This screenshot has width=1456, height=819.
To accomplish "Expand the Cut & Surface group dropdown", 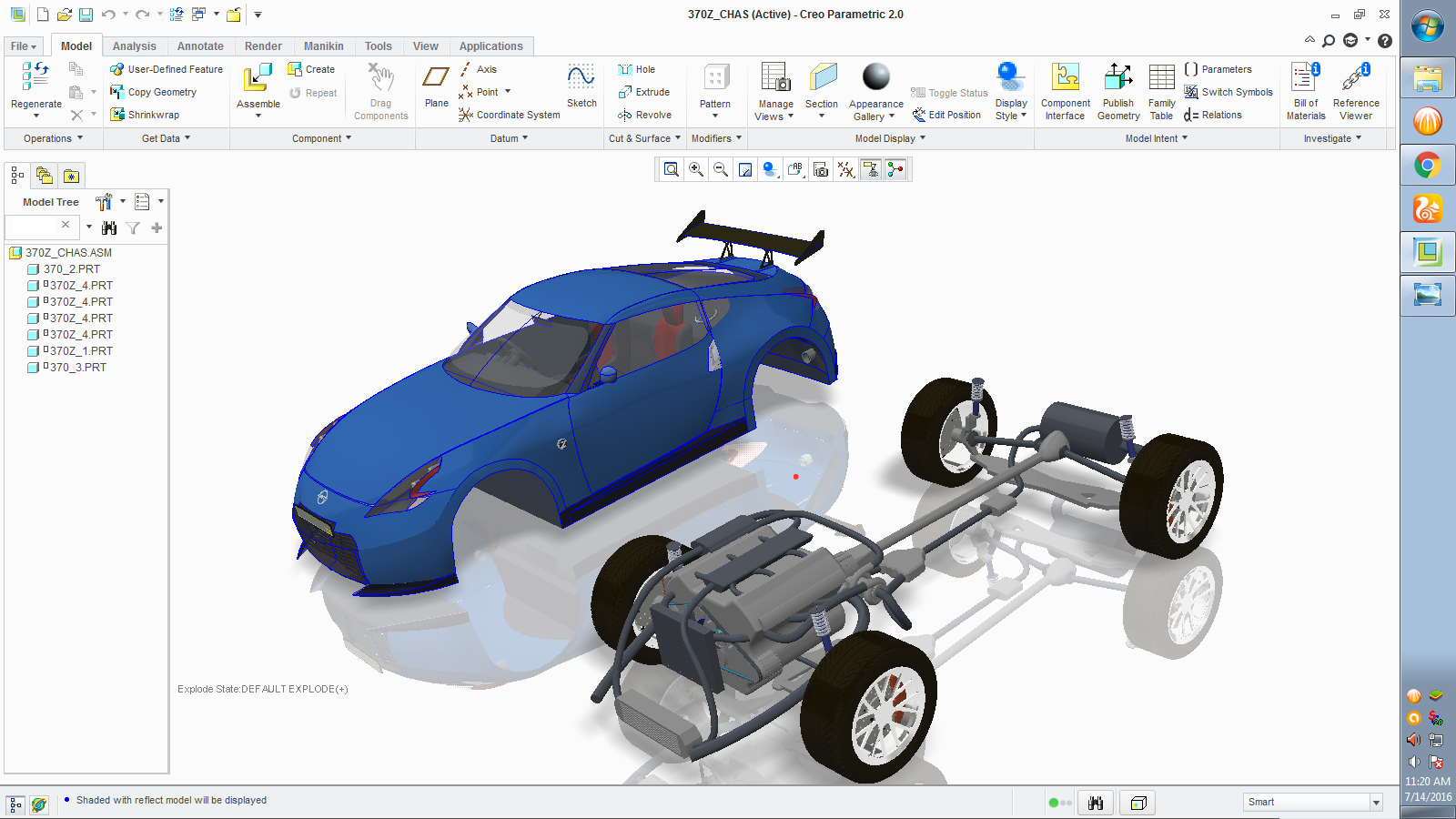I will coord(644,138).
